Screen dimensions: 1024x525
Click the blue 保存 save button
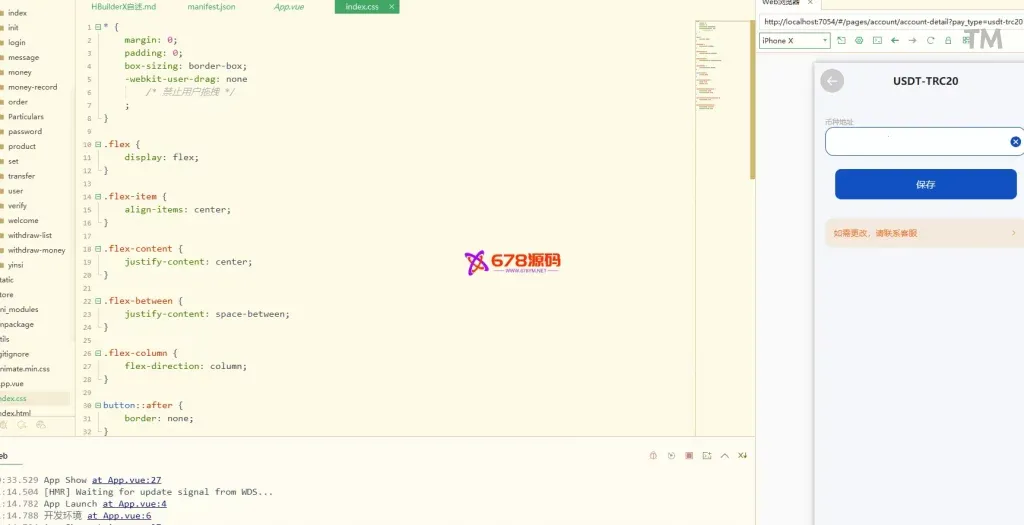pyautogui.click(x=925, y=184)
